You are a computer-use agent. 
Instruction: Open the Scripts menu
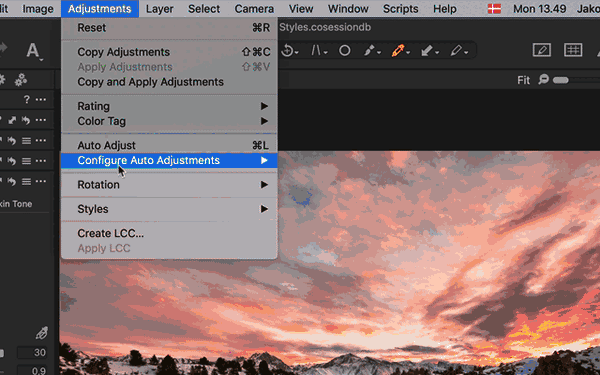click(401, 8)
